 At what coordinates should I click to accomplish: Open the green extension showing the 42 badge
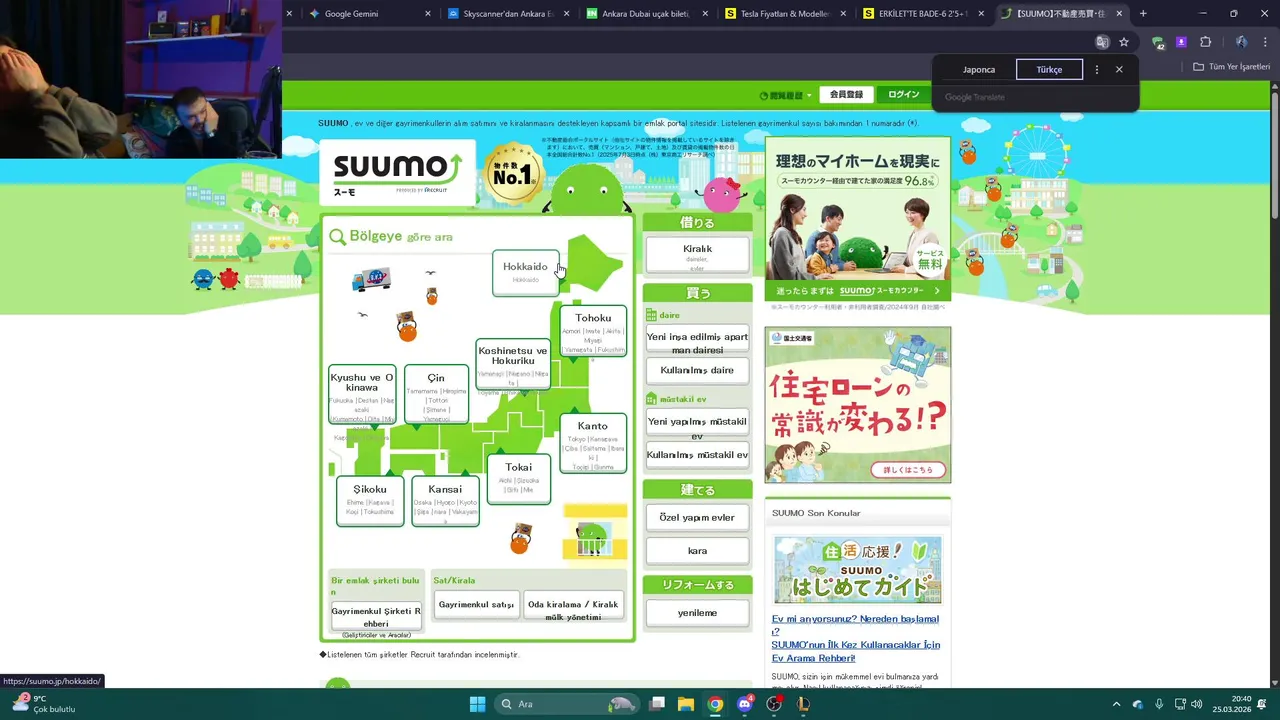point(1158,42)
